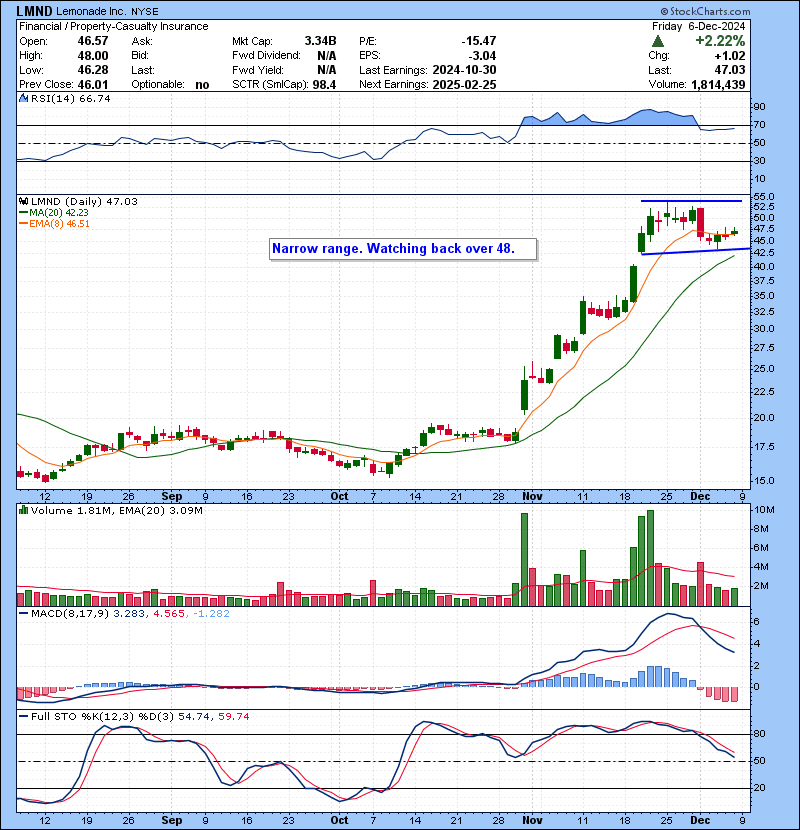Click the Ask label
The width and height of the screenshot is (800, 830).
pos(142,41)
